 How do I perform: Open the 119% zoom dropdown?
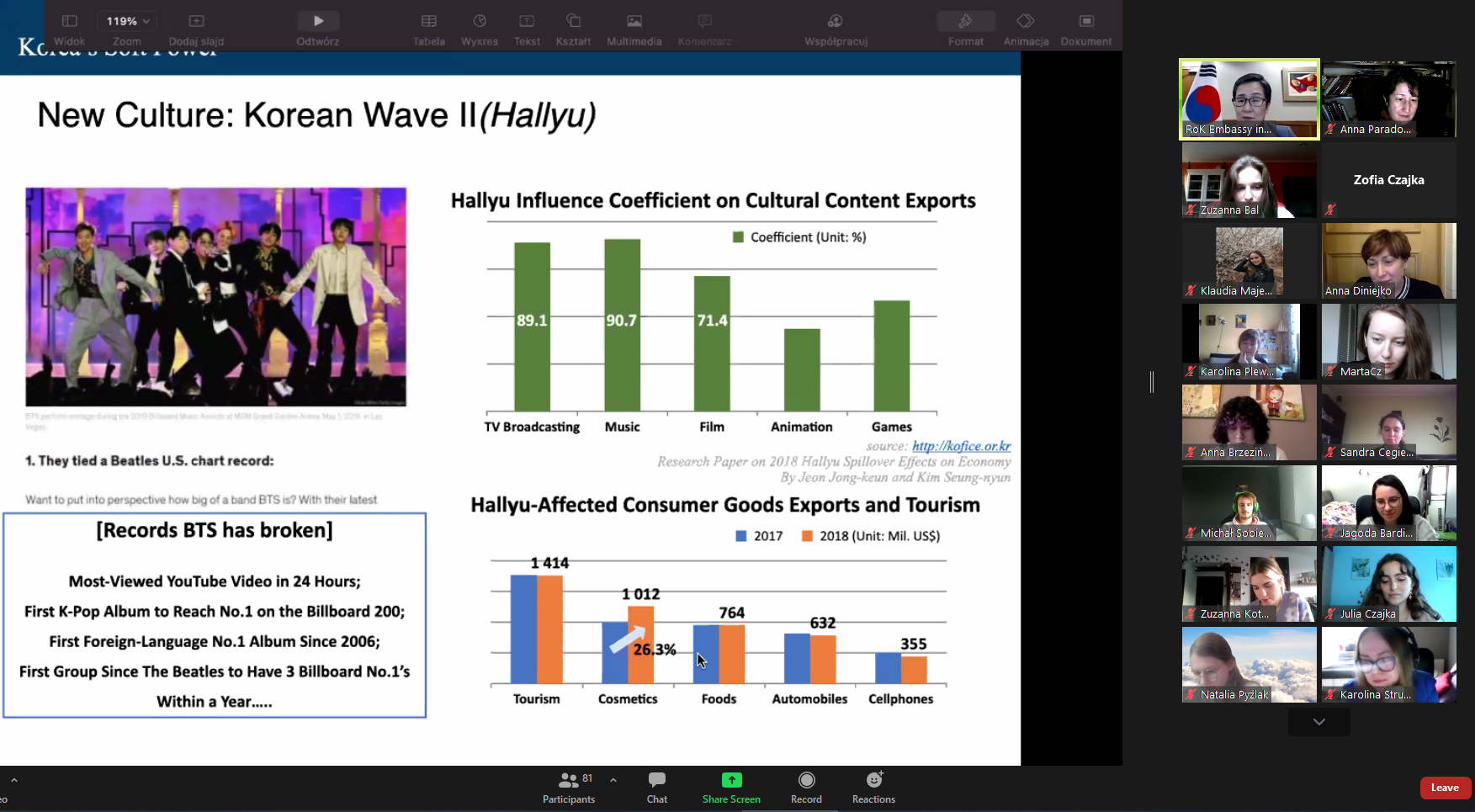click(x=126, y=21)
